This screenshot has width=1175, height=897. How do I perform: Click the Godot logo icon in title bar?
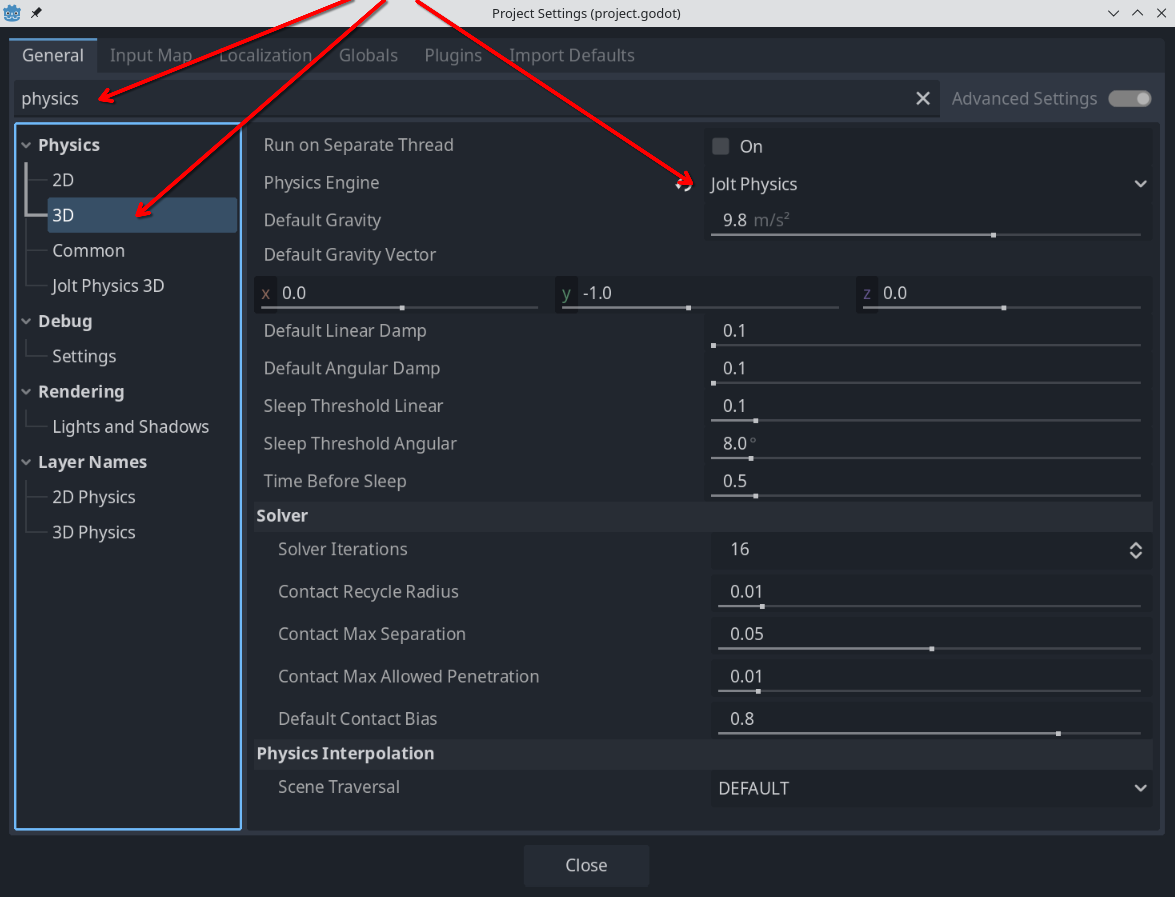tap(14, 13)
